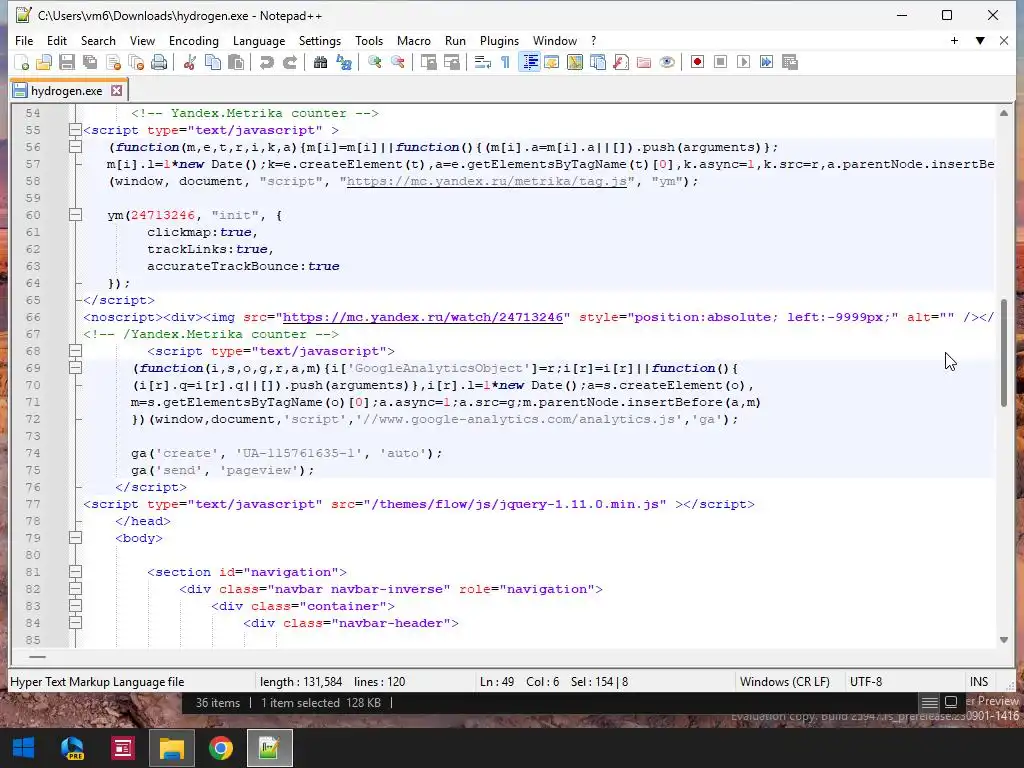Toggle INS mode in status bar
Screen dimensions: 1024x768
coord(978,682)
